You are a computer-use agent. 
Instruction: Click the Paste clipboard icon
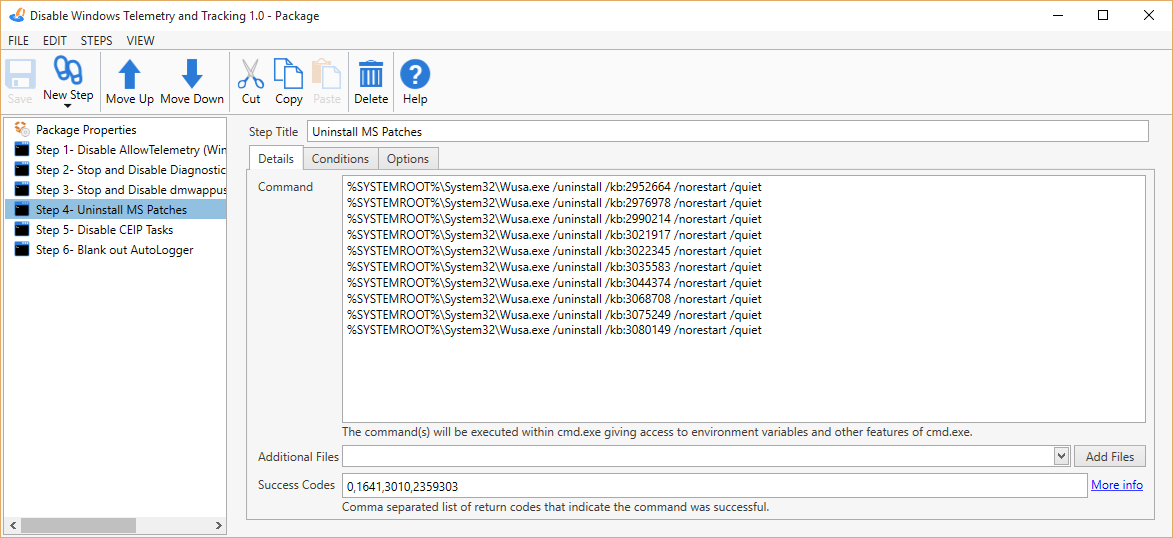point(326,74)
